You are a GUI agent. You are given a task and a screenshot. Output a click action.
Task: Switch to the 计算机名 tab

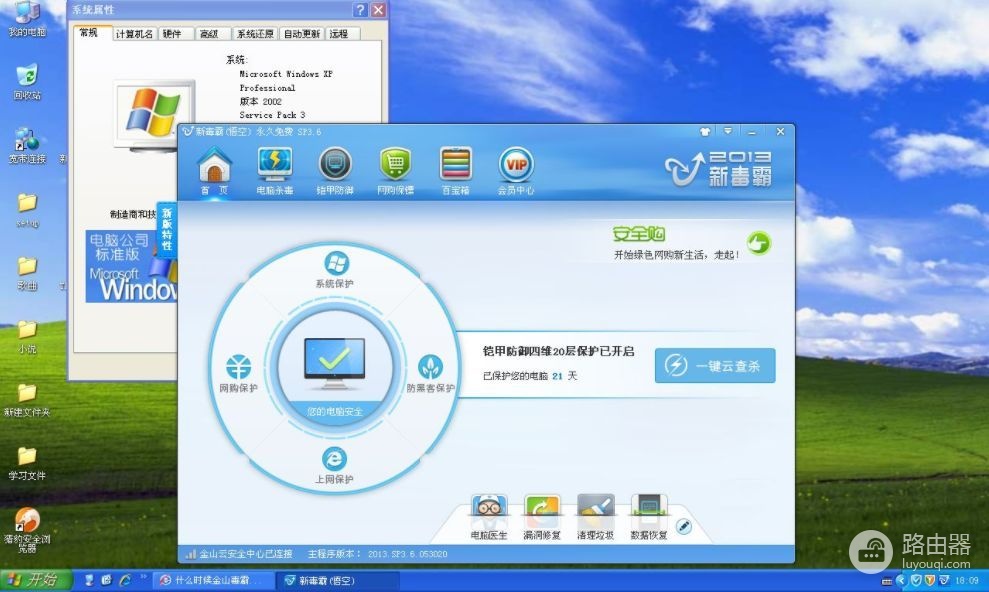pyautogui.click(x=134, y=34)
